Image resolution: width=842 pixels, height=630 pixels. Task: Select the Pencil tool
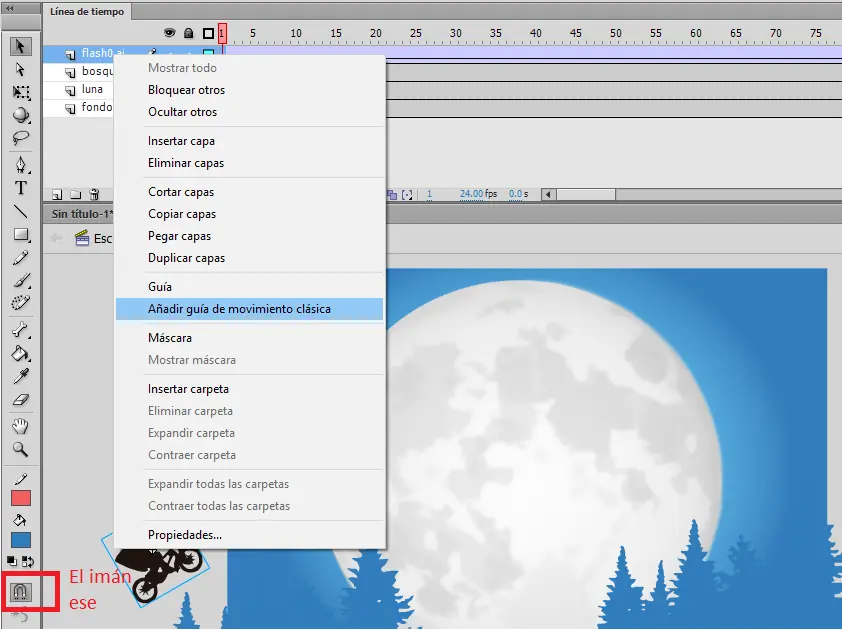pos(20,258)
